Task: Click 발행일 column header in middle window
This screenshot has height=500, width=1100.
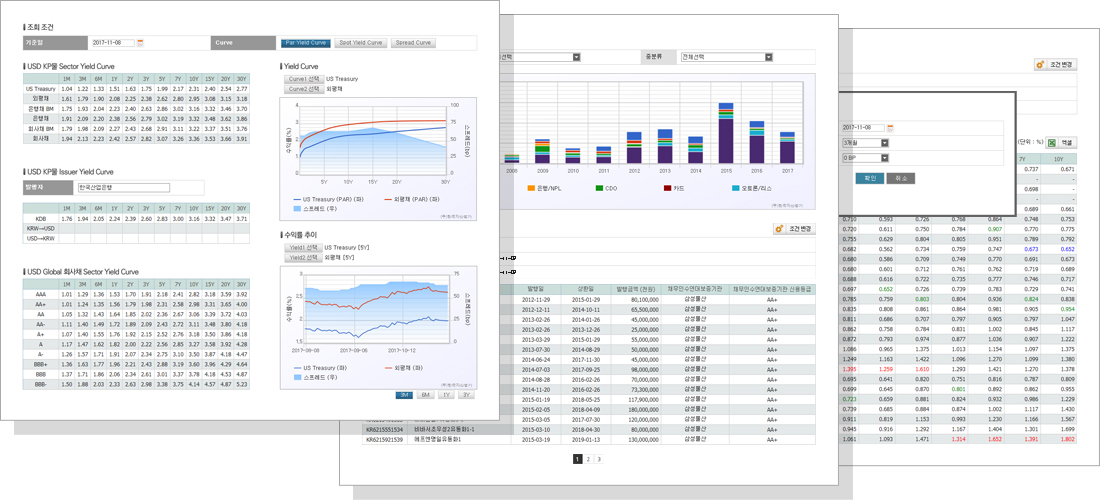Action: [x=535, y=288]
